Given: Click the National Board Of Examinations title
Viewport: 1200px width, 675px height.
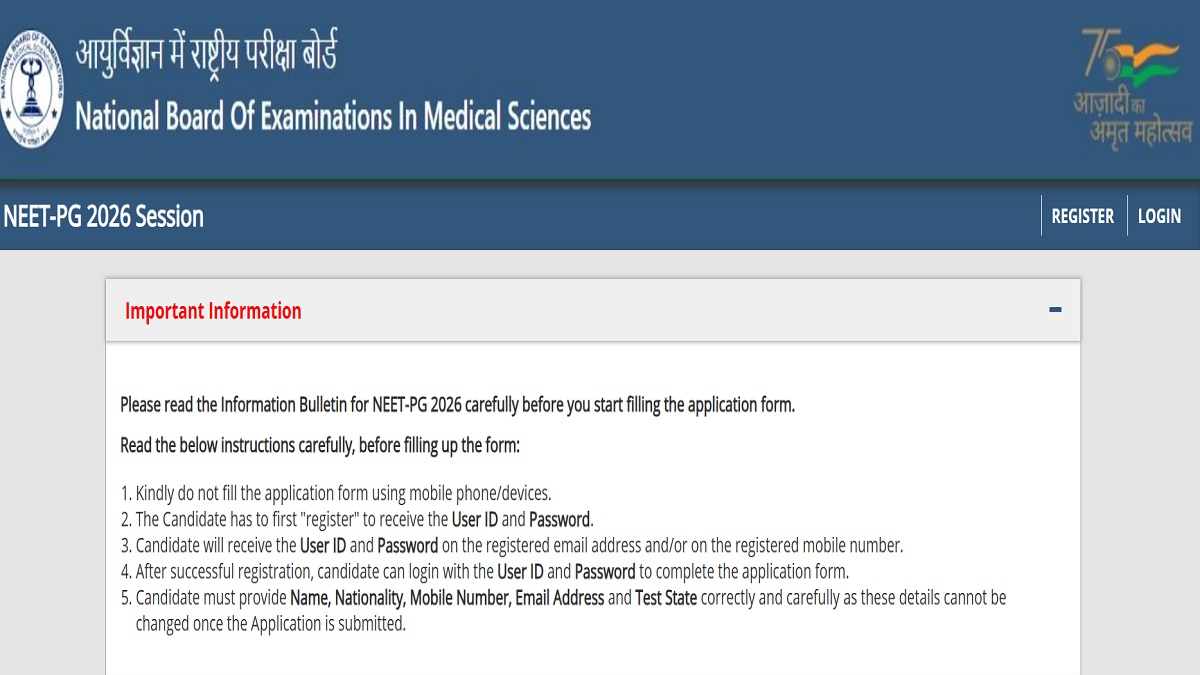Looking at the screenshot, I should click(x=333, y=117).
